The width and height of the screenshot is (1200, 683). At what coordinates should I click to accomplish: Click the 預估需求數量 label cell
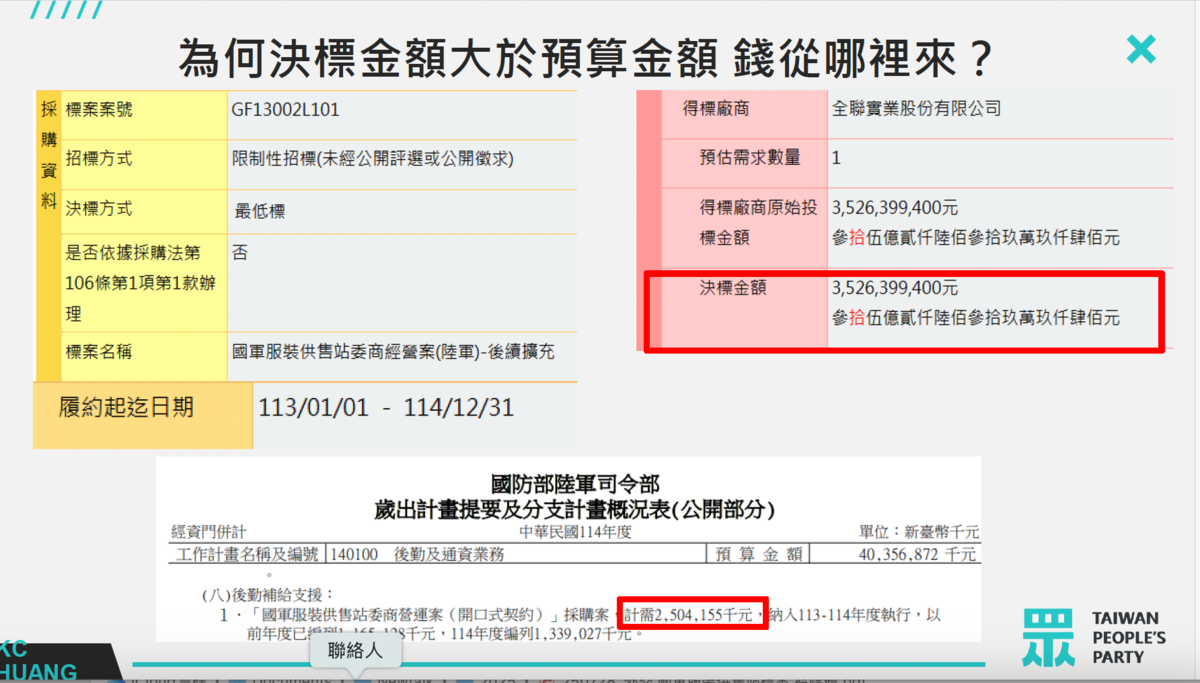click(745, 162)
